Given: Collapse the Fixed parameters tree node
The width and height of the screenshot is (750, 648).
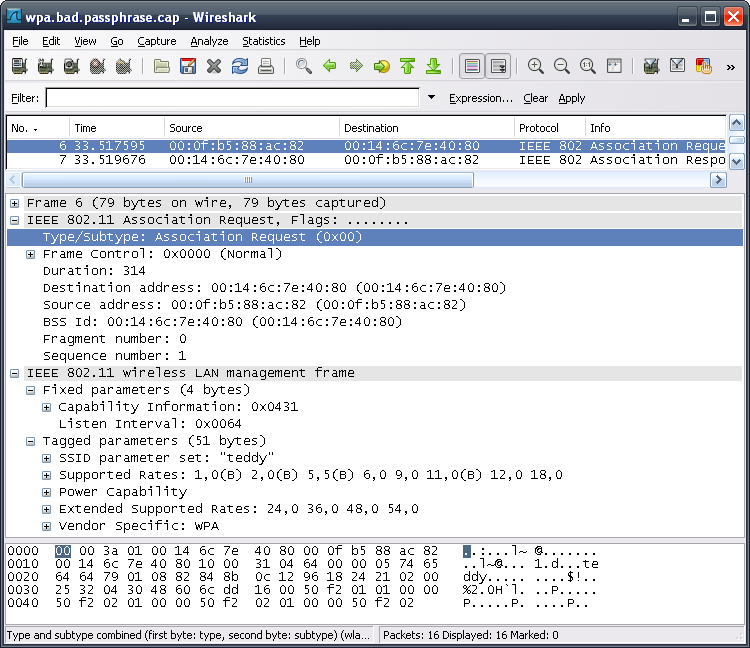Looking at the screenshot, I should coord(31,390).
